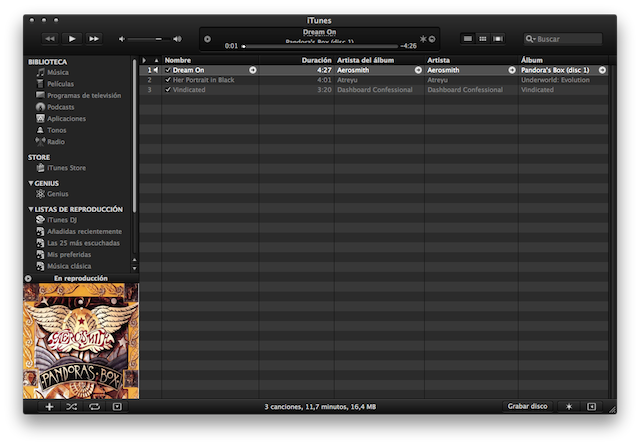Viewport: 640px width, 446px height.
Task: Toggle the En reproducción artwork selector
Action: pyautogui.click(x=81, y=278)
